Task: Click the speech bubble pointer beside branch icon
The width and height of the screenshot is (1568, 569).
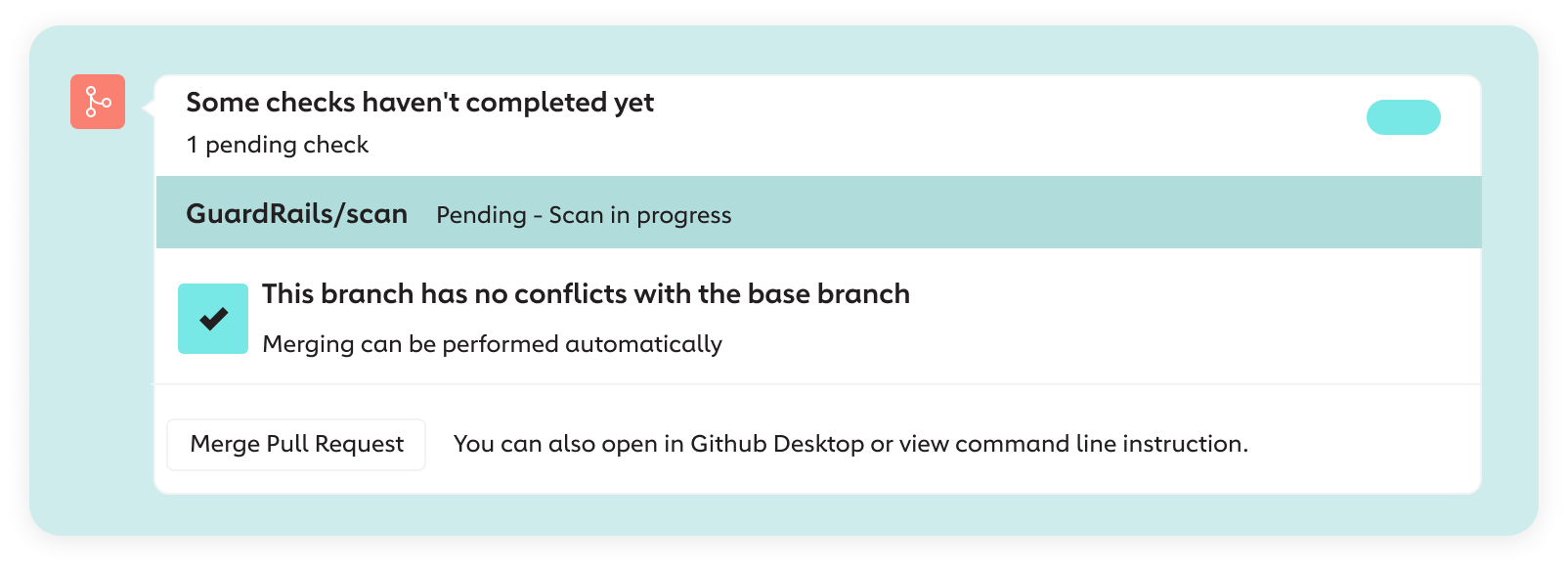Action: (149, 107)
